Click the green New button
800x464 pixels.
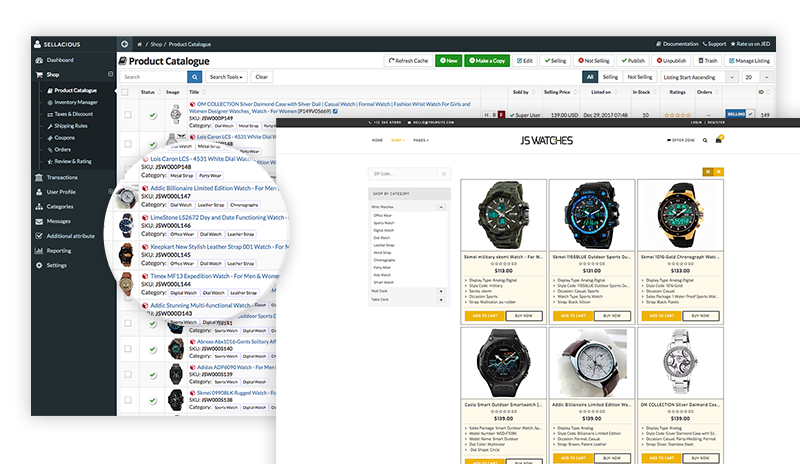coord(448,61)
